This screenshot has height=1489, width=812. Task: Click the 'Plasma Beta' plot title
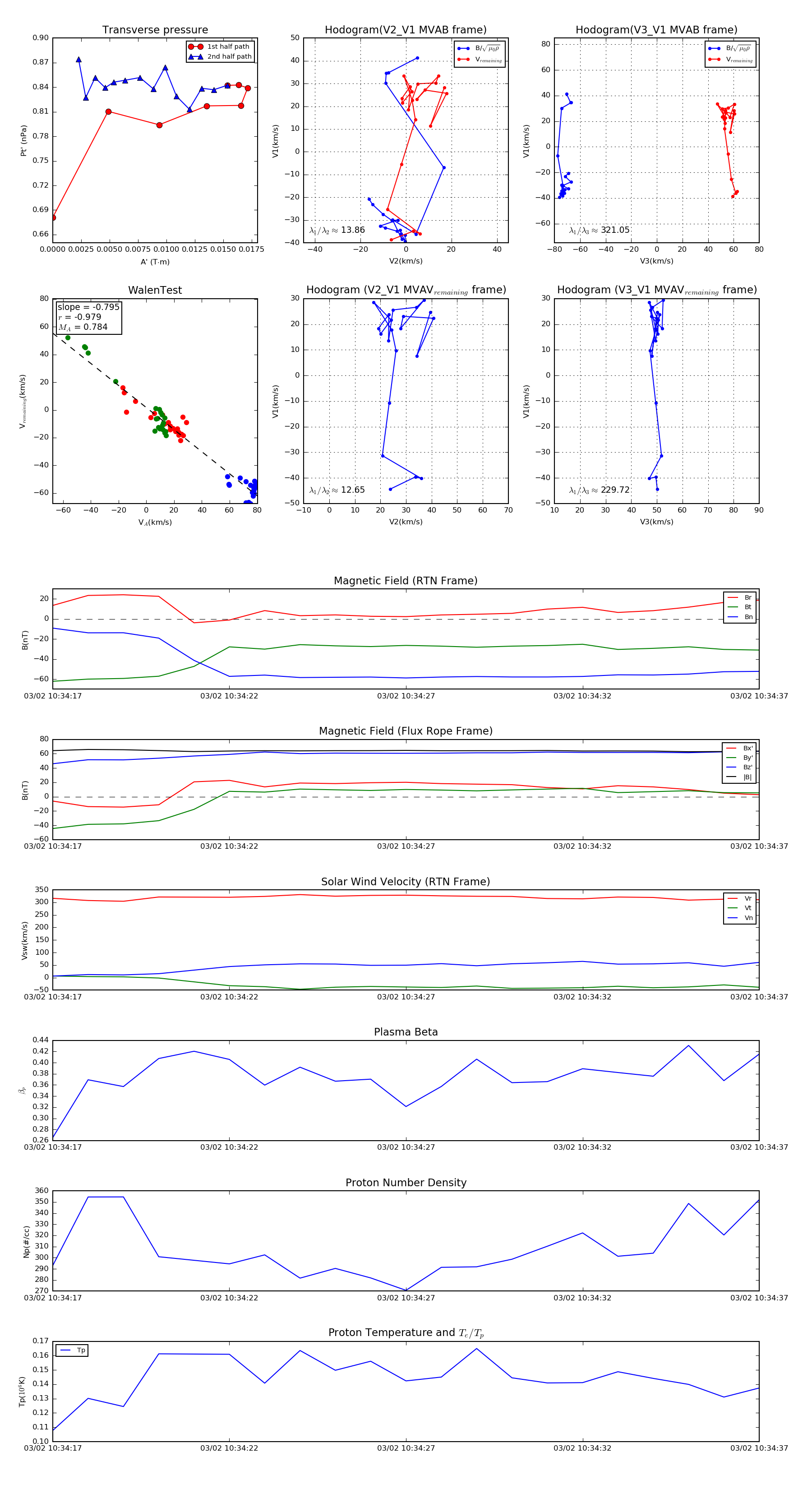(x=406, y=1032)
